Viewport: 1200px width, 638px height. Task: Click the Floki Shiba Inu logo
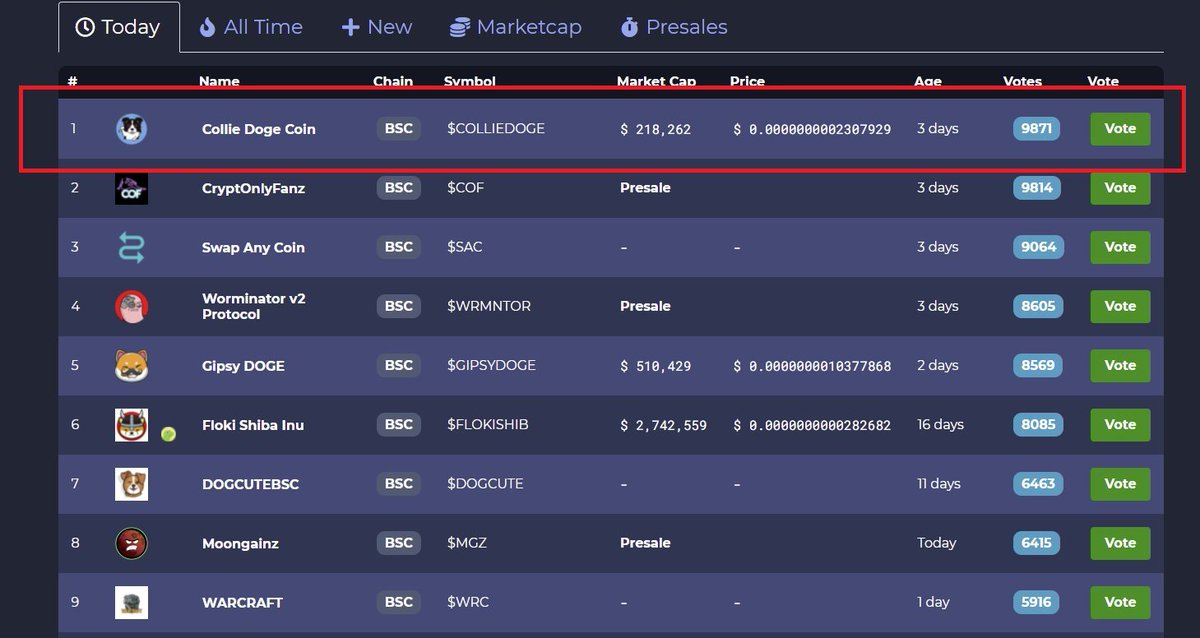pyautogui.click(x=131, y=425)
